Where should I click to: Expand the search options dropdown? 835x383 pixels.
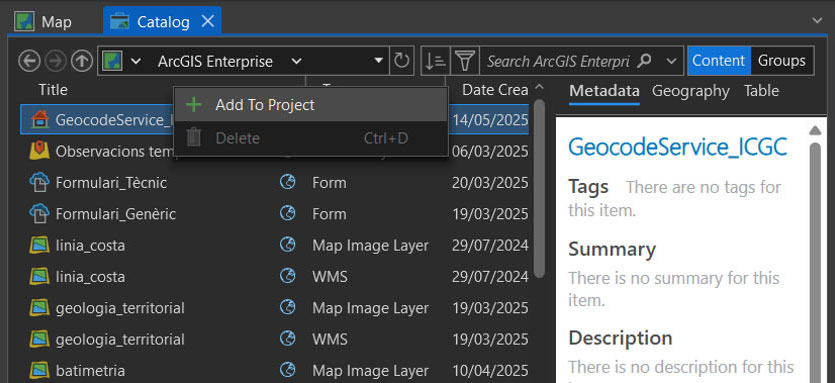click(x=672, y=61)
